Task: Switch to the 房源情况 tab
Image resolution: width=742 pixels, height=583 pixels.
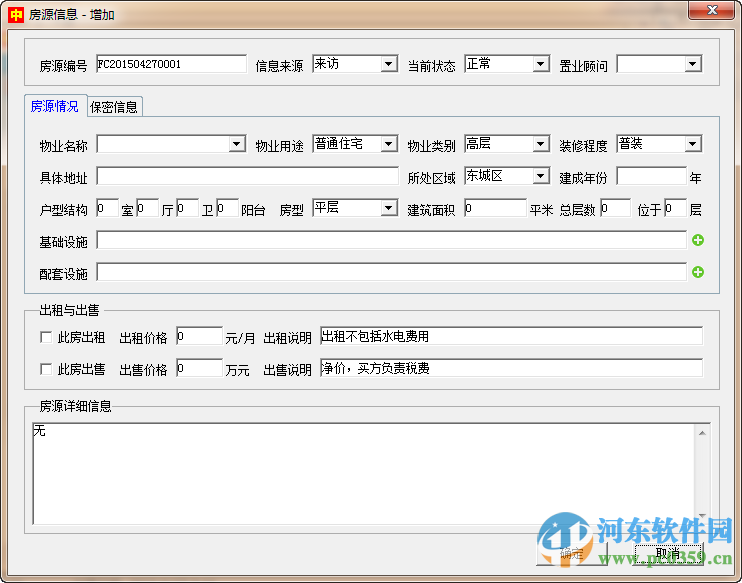Action: (55, 106)
